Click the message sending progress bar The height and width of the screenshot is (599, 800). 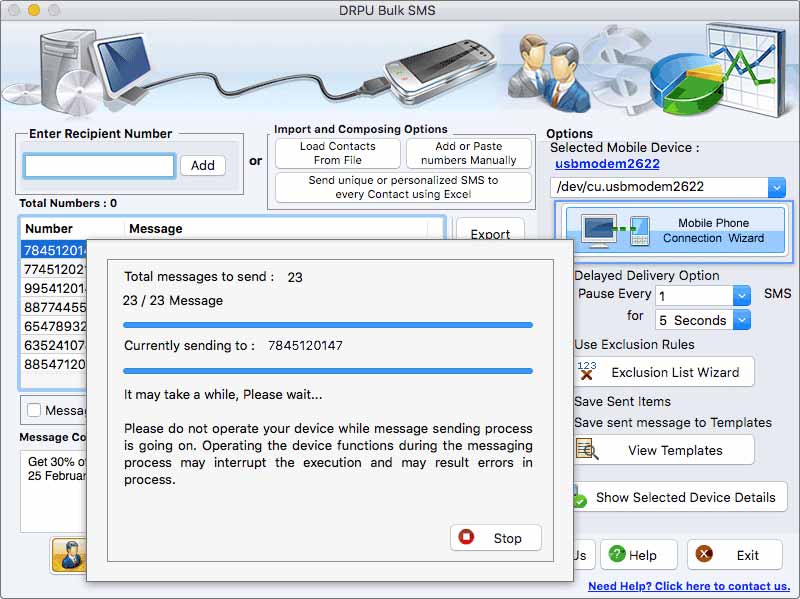tap(330, 324)
